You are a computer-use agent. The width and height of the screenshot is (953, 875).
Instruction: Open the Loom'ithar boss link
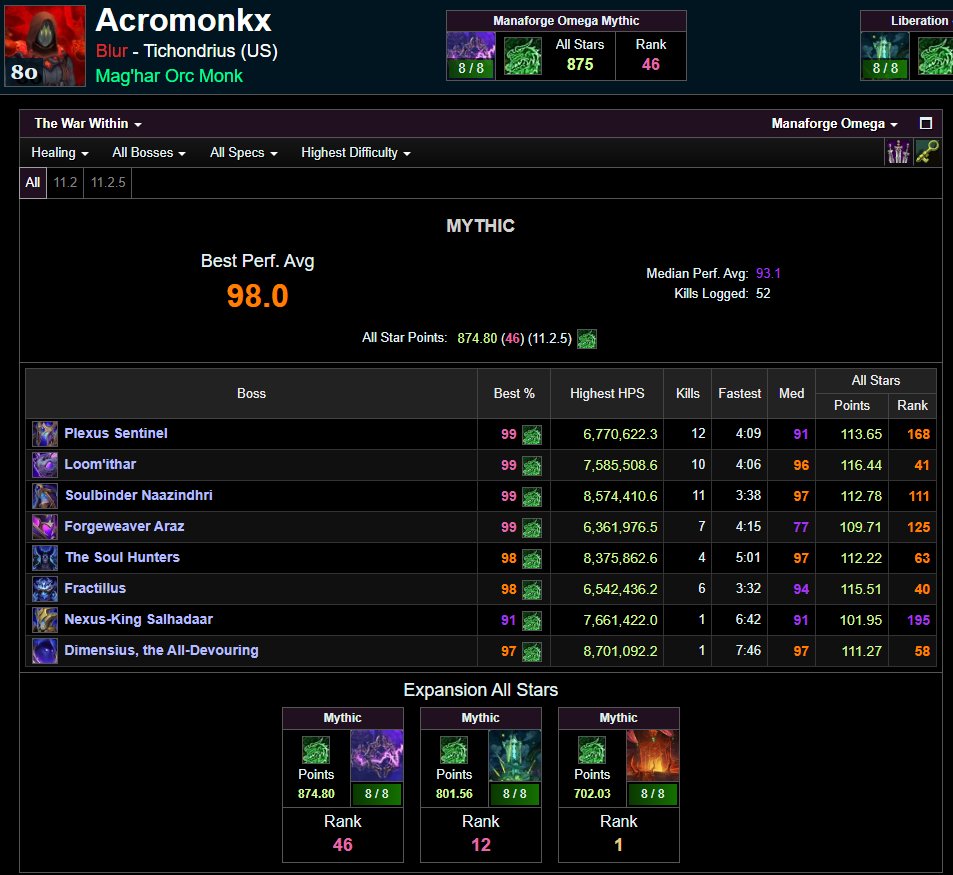click(x=100, y=464)
